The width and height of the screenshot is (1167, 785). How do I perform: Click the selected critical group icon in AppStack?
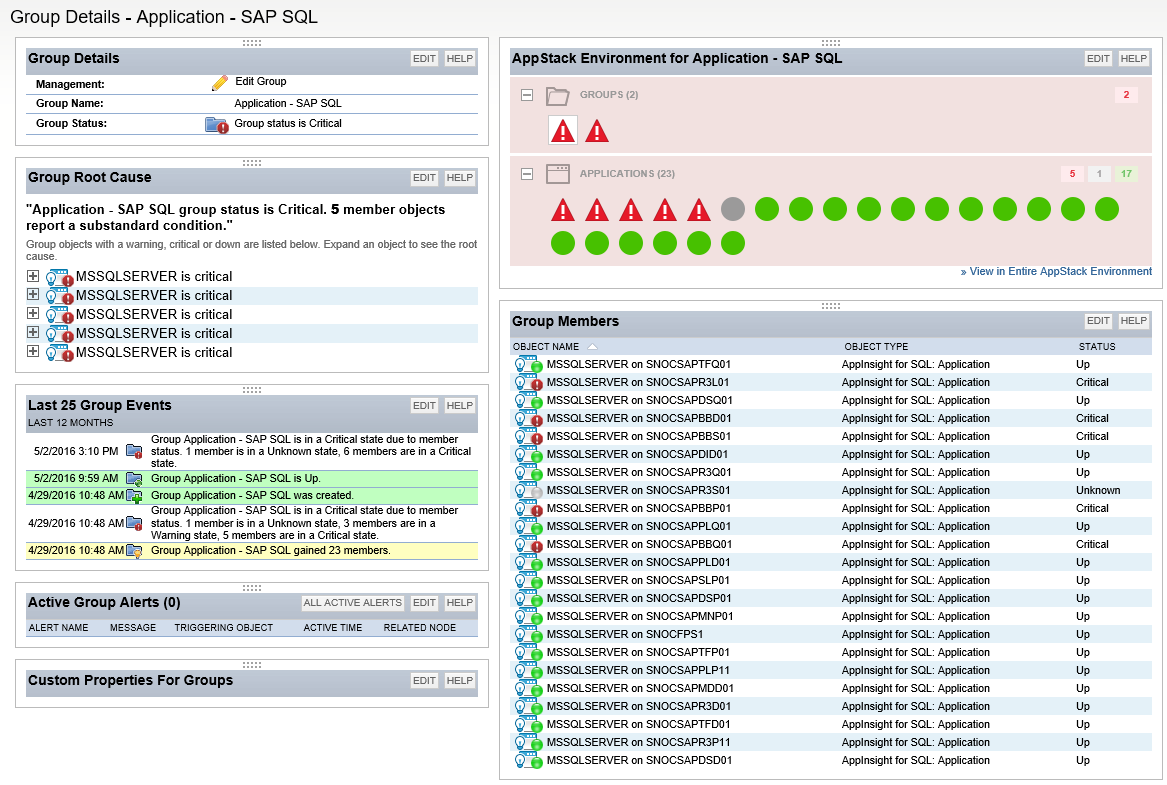point(563,131)
